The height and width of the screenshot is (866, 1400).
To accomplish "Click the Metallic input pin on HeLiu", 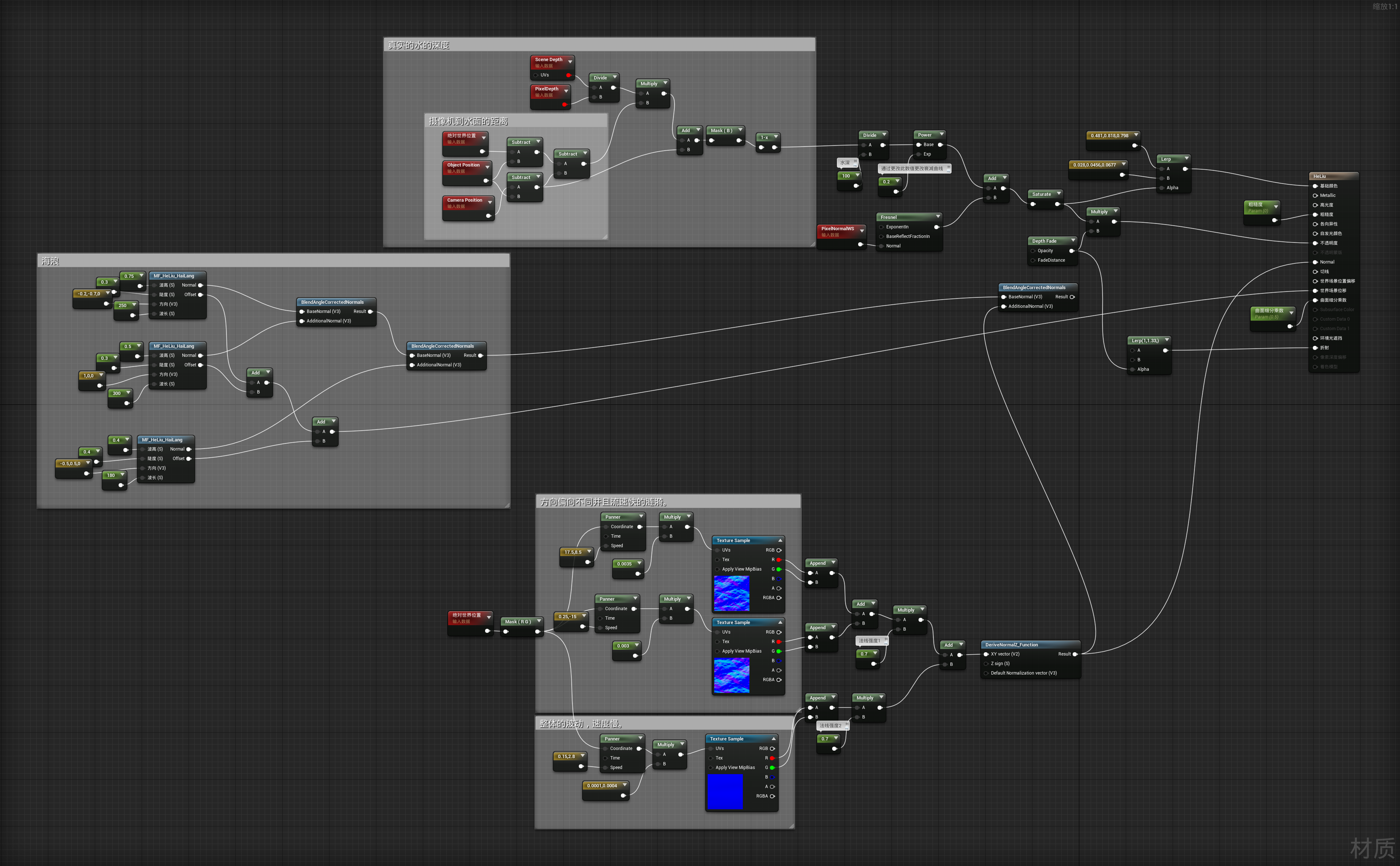I will [x=1315, y=195].
